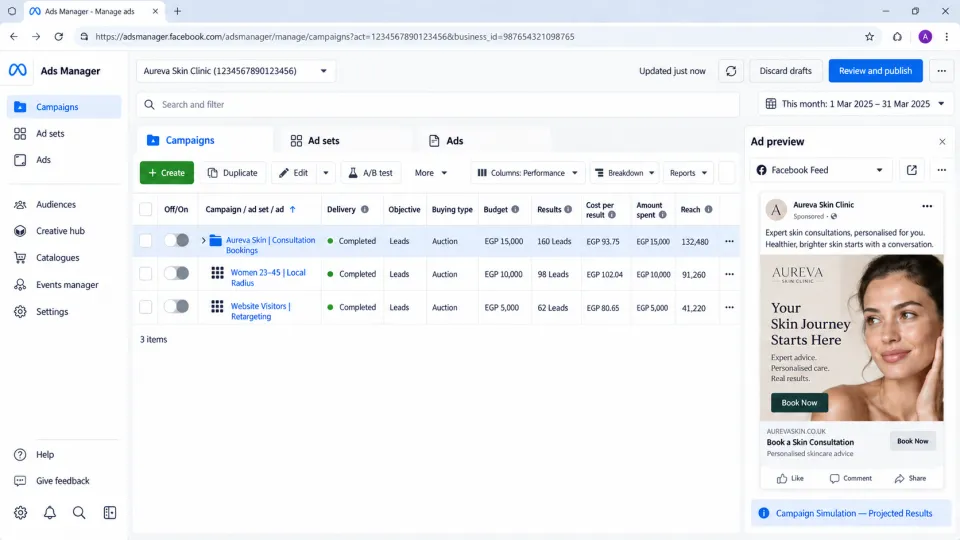This screenshot has height=540, width=960.
Task: Toggle on Women 23-45 Local Radius
Action: click(x=176, y=273)
